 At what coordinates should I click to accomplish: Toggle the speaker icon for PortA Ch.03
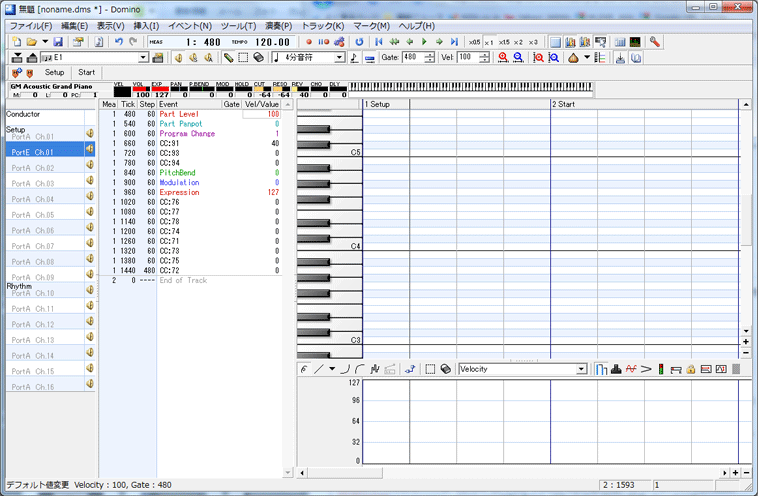tap(89, 182)
